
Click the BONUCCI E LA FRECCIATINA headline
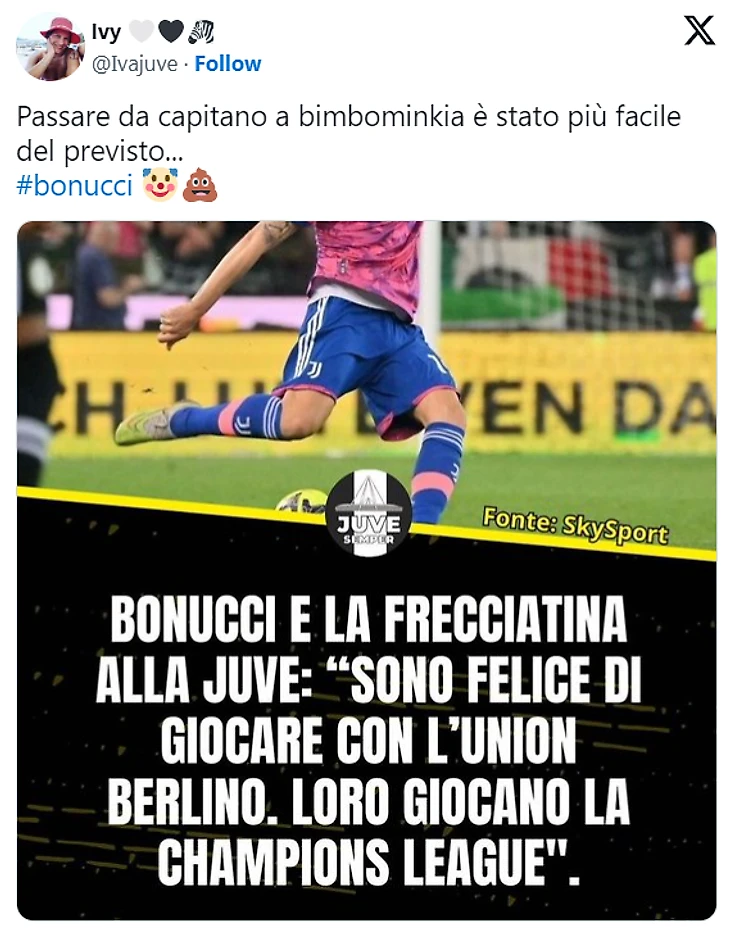[x=367, y=739]
